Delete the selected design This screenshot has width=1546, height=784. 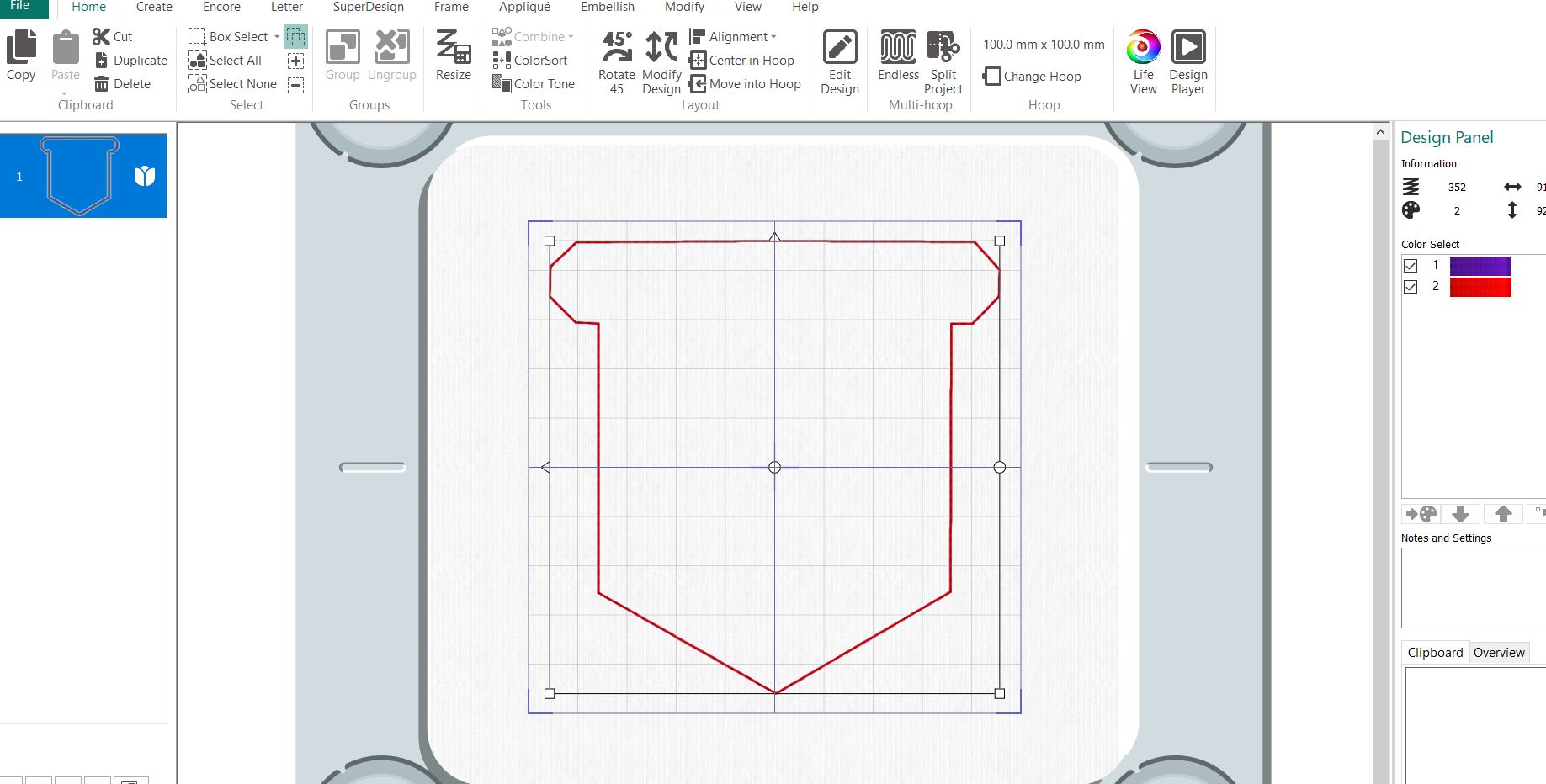coord(123,84)
